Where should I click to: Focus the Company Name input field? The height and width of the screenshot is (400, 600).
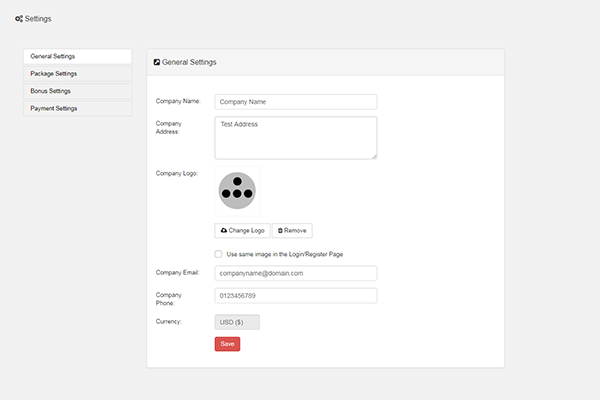(x=295, y=101)
